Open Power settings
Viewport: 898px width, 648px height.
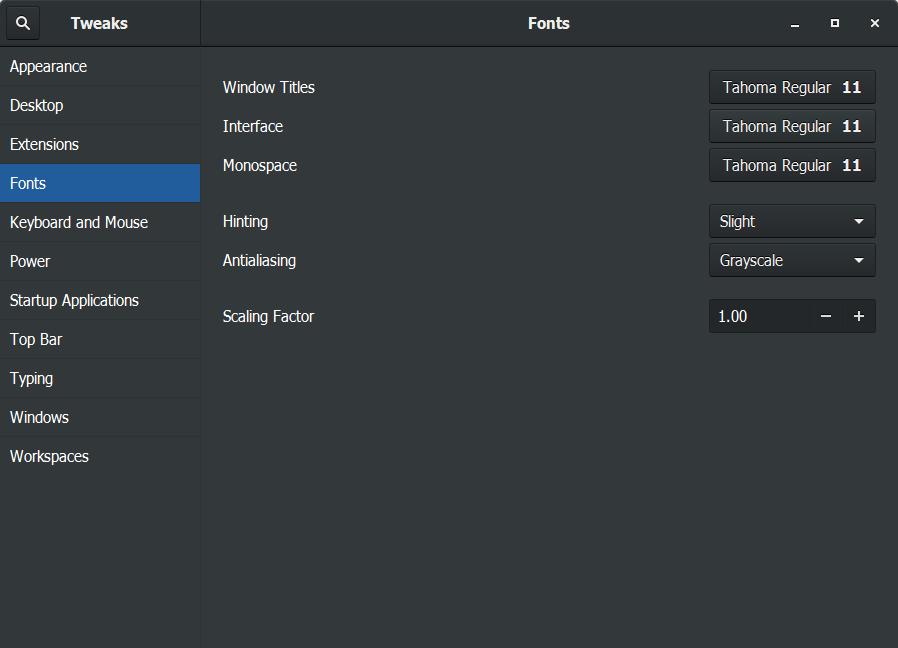click(x=30, y=261)
